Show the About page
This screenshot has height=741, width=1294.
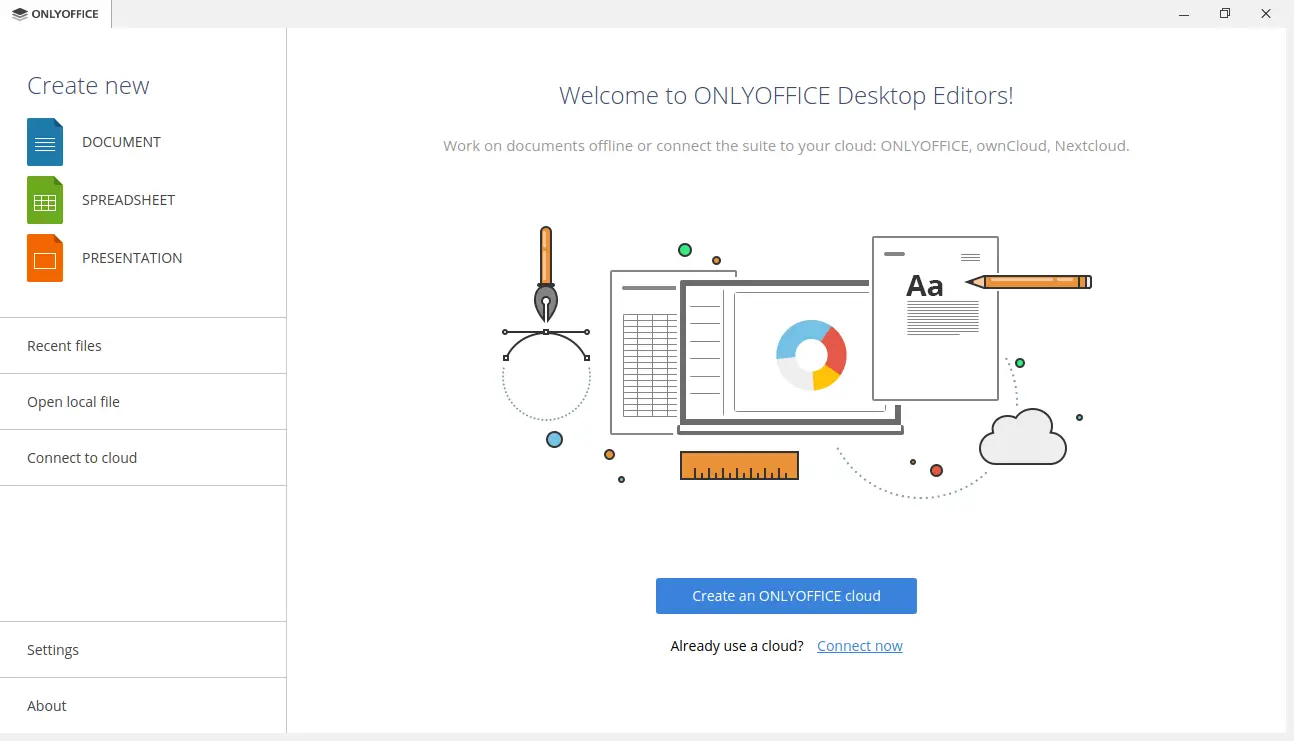point(143,706)
